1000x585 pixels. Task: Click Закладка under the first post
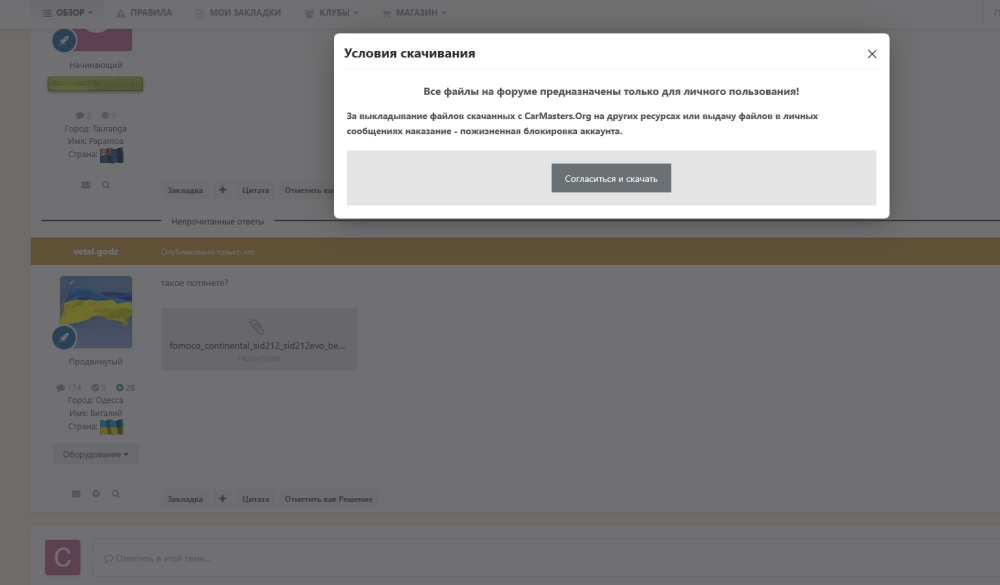coord(185,190)
